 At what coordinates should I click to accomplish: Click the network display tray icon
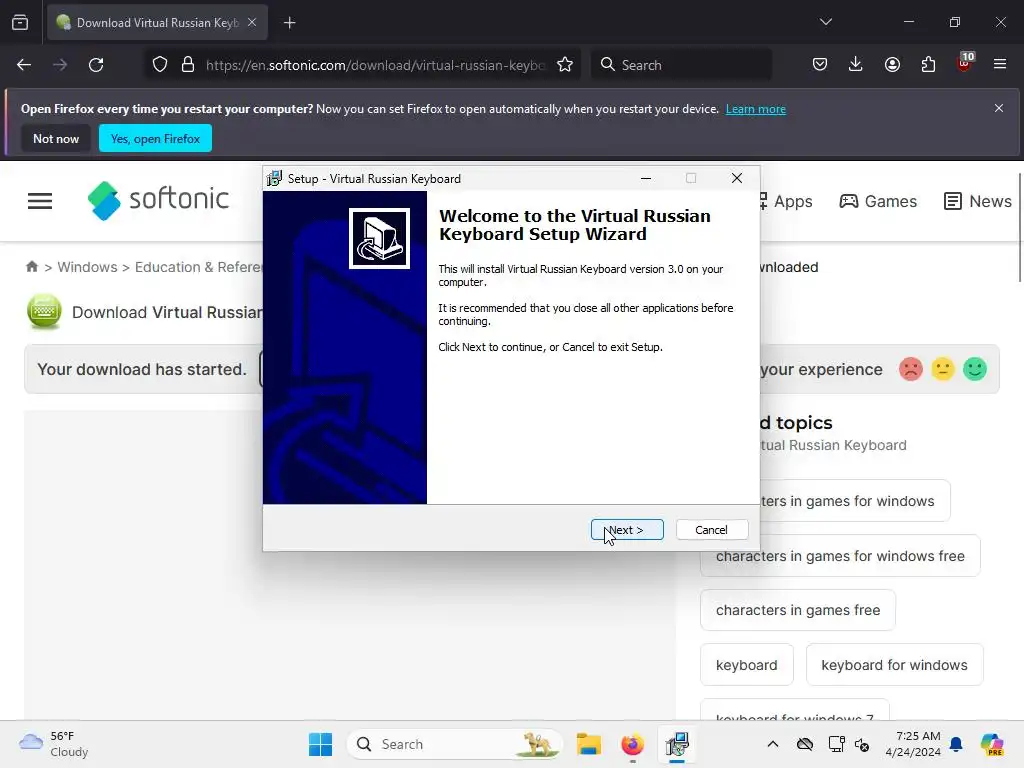[836, 744]
